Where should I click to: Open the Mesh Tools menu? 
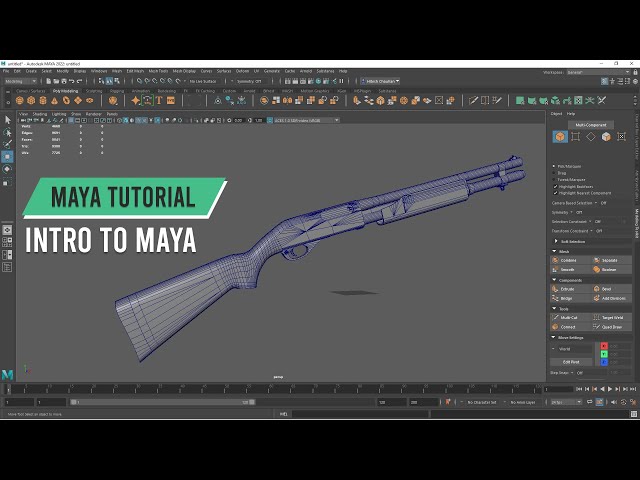tap(158, 71)
